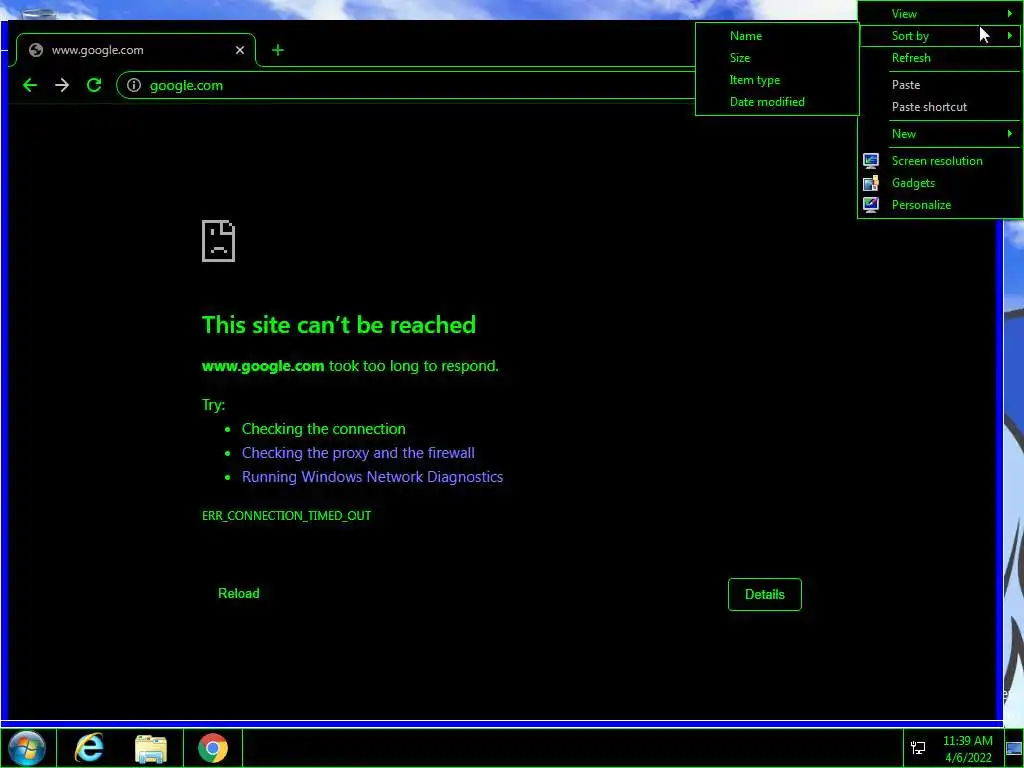Open Checking the proxy and the firewall link
1024x768 pixels.
[358, 453]
